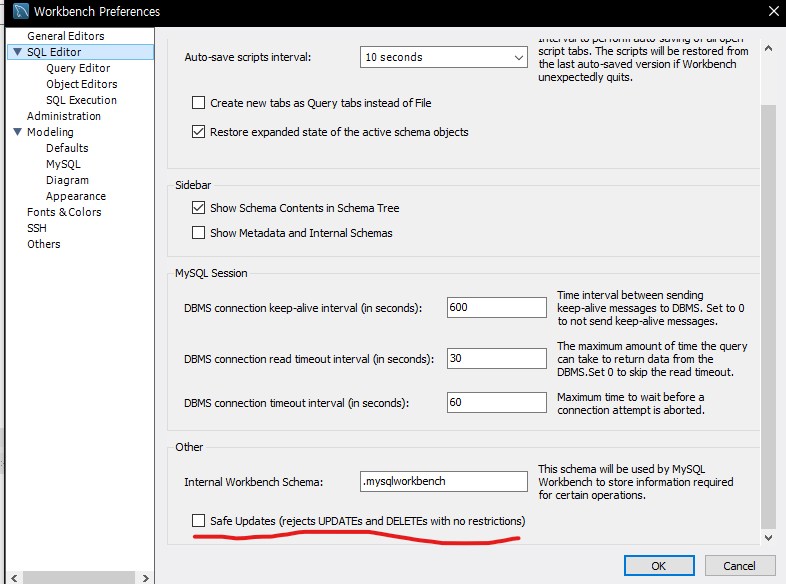Click the Auto-save scripts interval label
The height and width of the screenshot is (584, 786).
248,57
